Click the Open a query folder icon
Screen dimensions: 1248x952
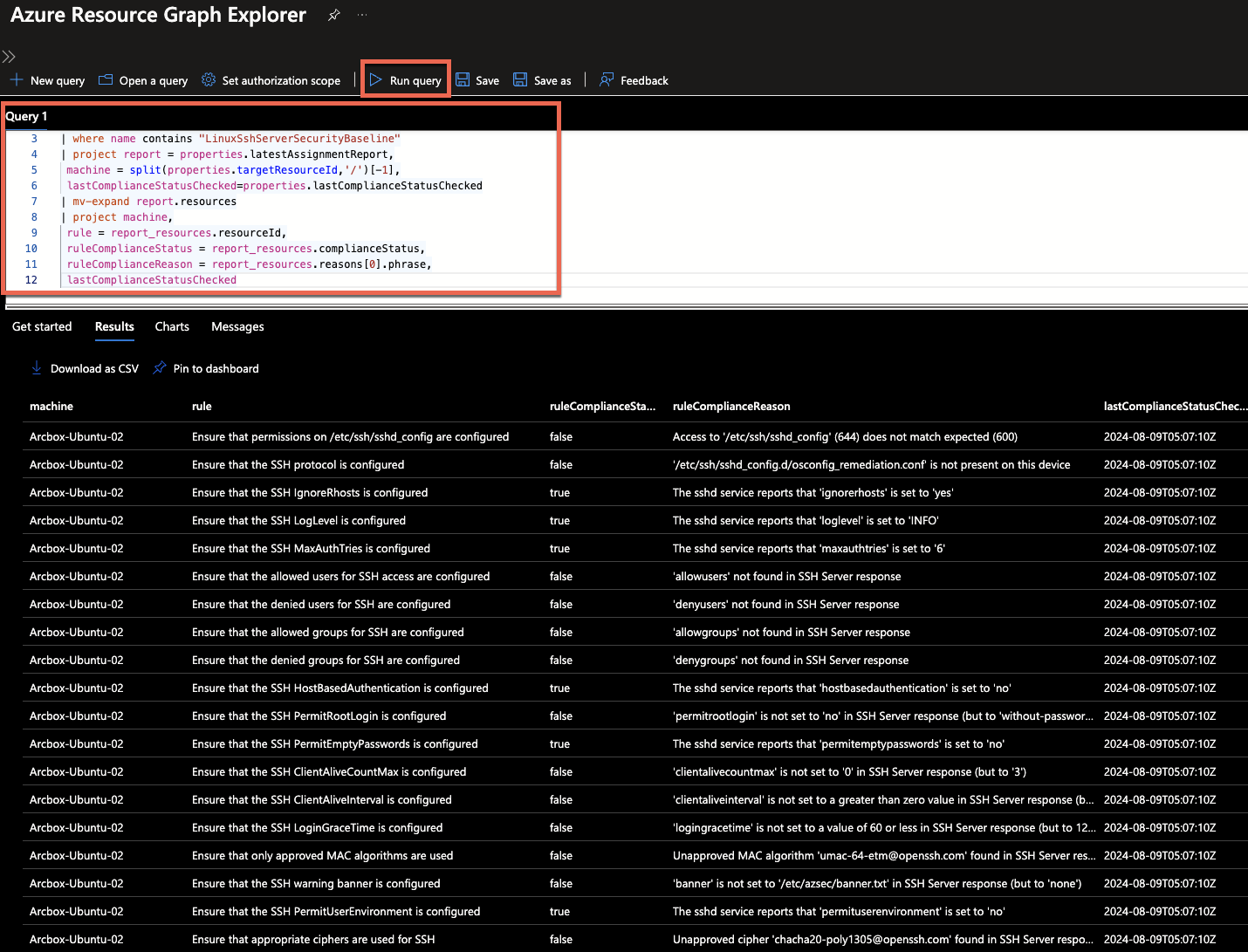pos(106,80)
